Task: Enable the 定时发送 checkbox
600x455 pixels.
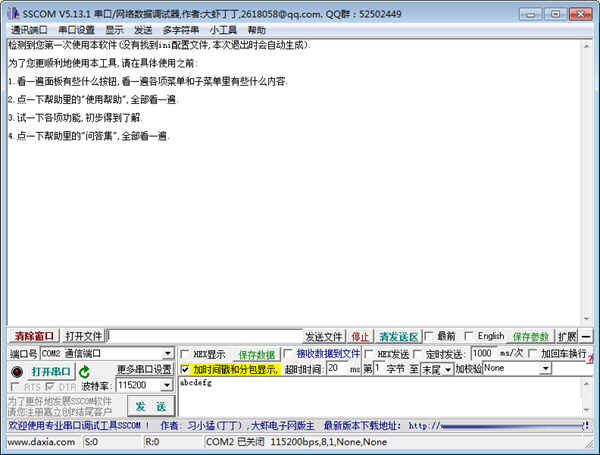Action: [415, 354]
